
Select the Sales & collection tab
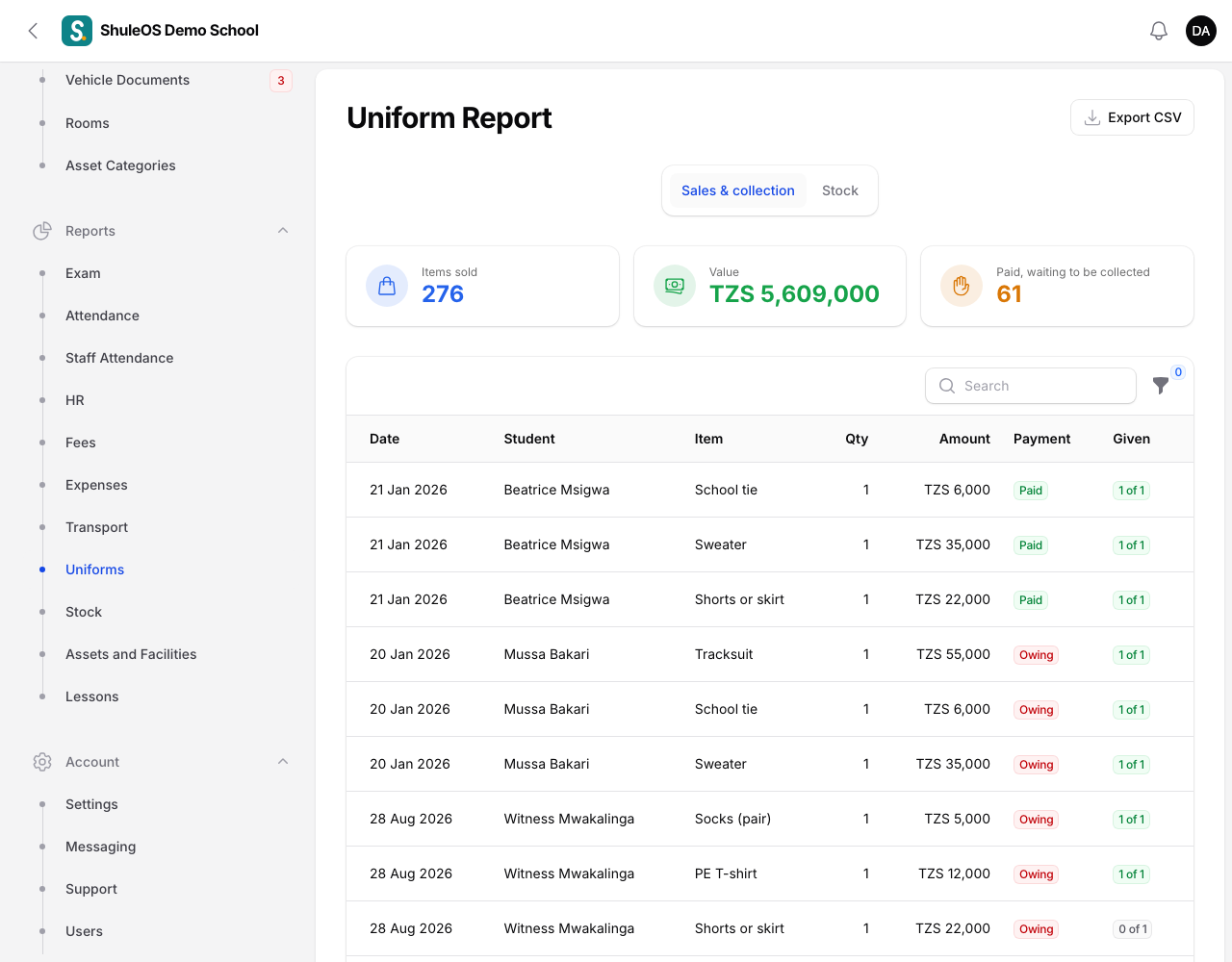738,190
